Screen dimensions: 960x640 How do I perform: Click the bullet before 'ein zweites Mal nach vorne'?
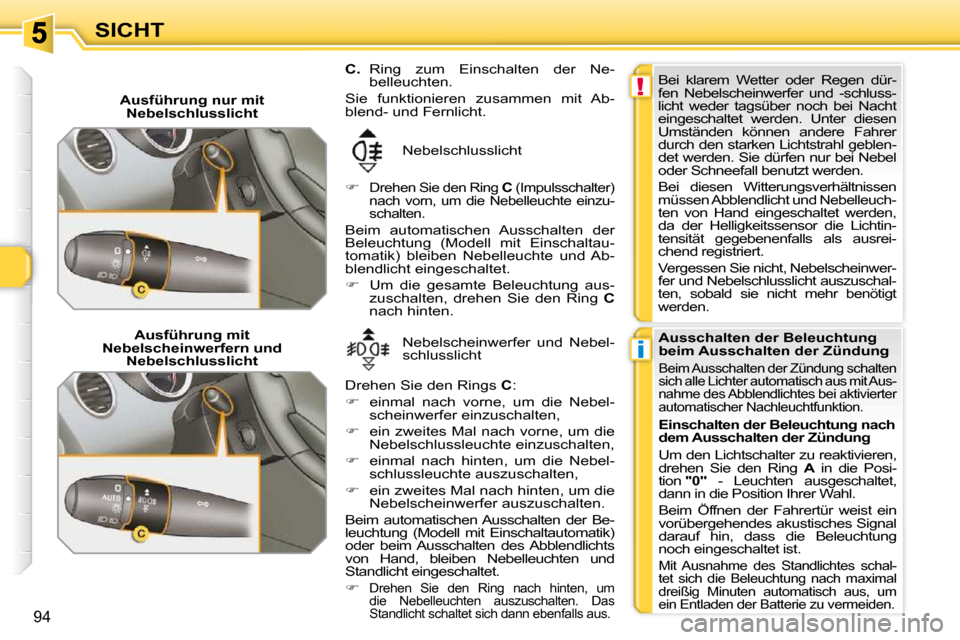click(351, 431)
